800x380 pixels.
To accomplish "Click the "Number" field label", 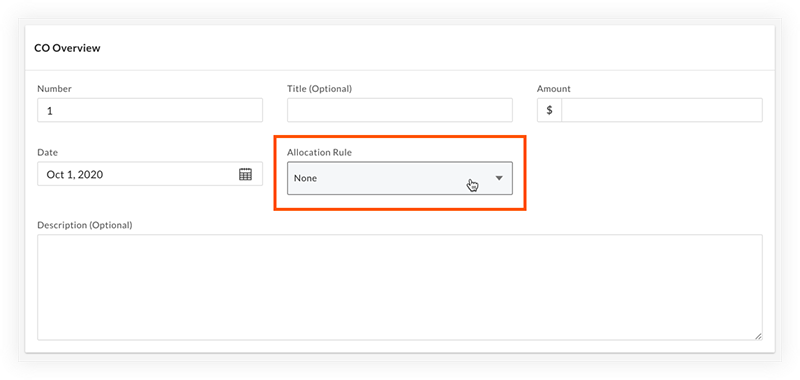I will click(x=54, y=89).
